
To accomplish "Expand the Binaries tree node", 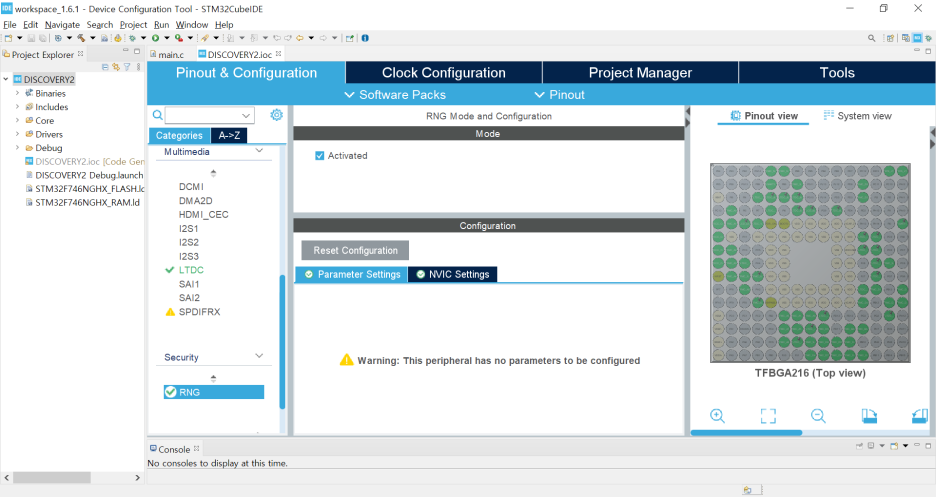I will pyautogui.click(x=17, y=93).
